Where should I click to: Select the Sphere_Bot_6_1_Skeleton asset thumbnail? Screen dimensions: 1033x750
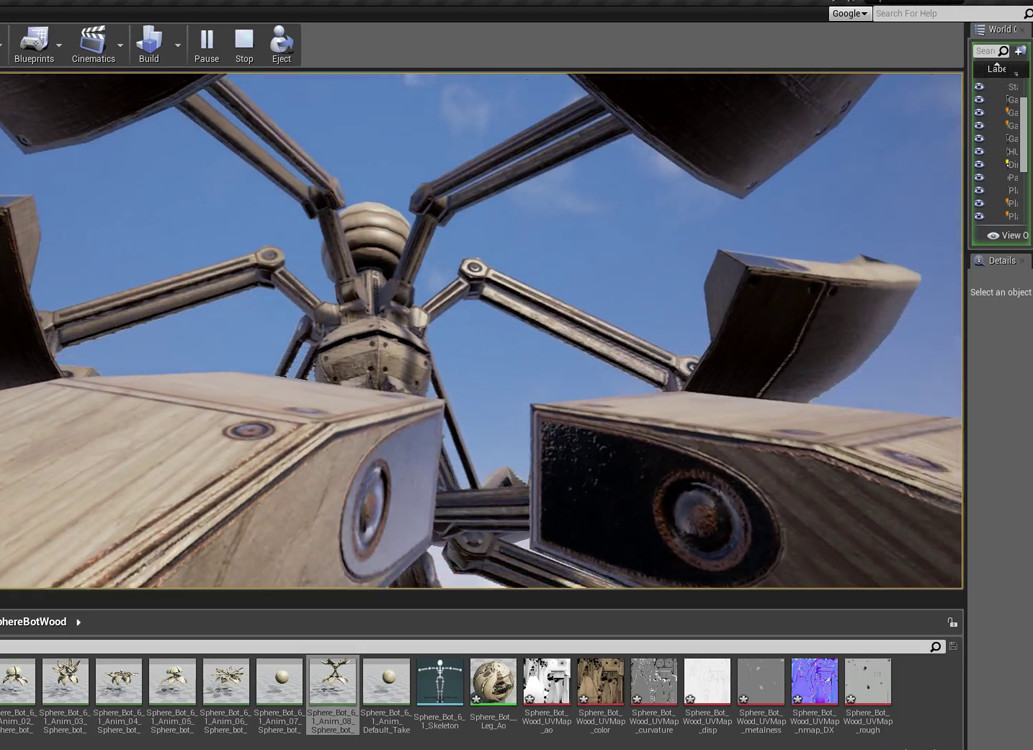click(440, 681)
